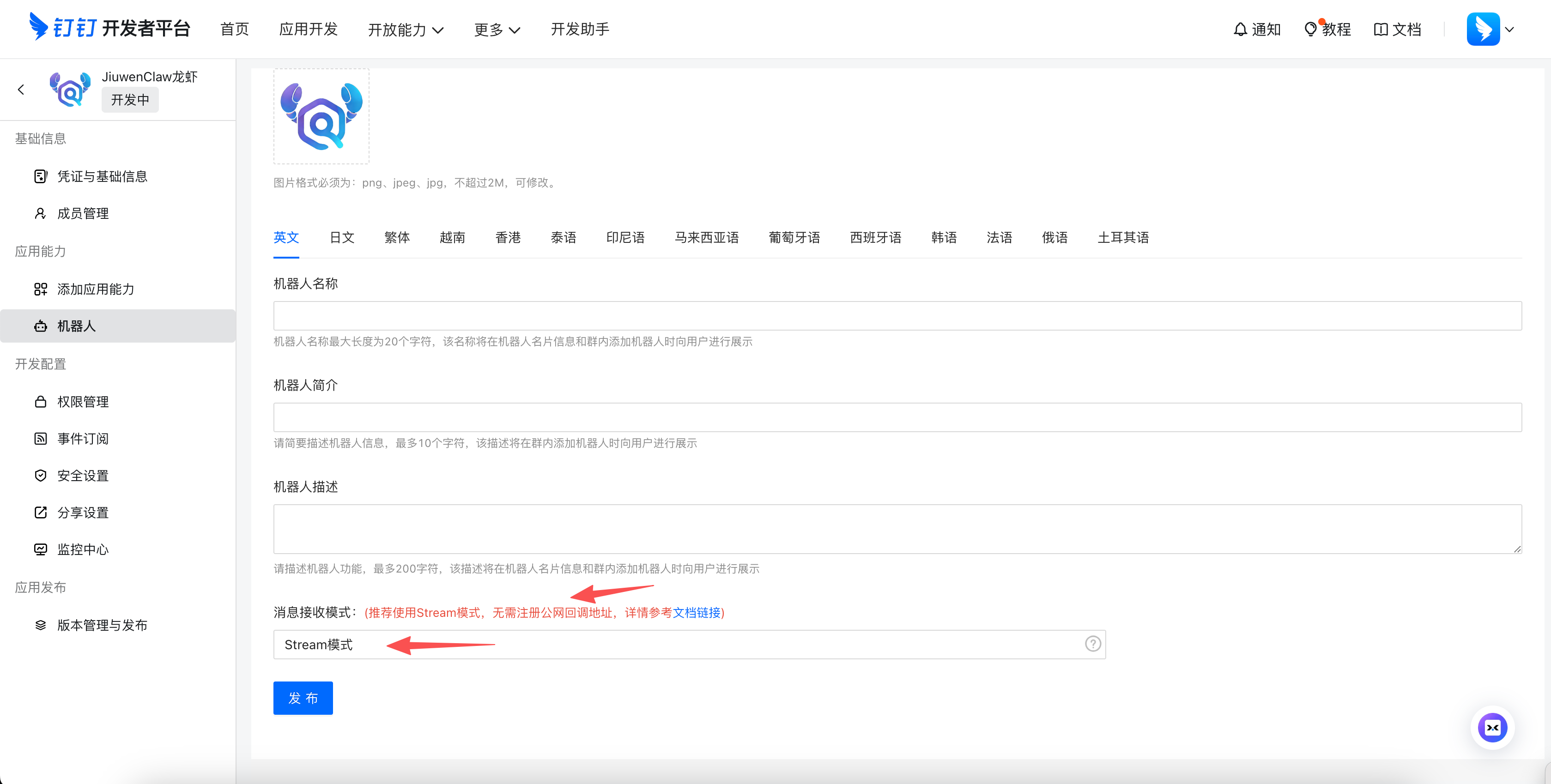Open 事件订阅 event subscription
Image resolution: width=1551 pixels, height=784 pixels.
(x=83, y=438)
